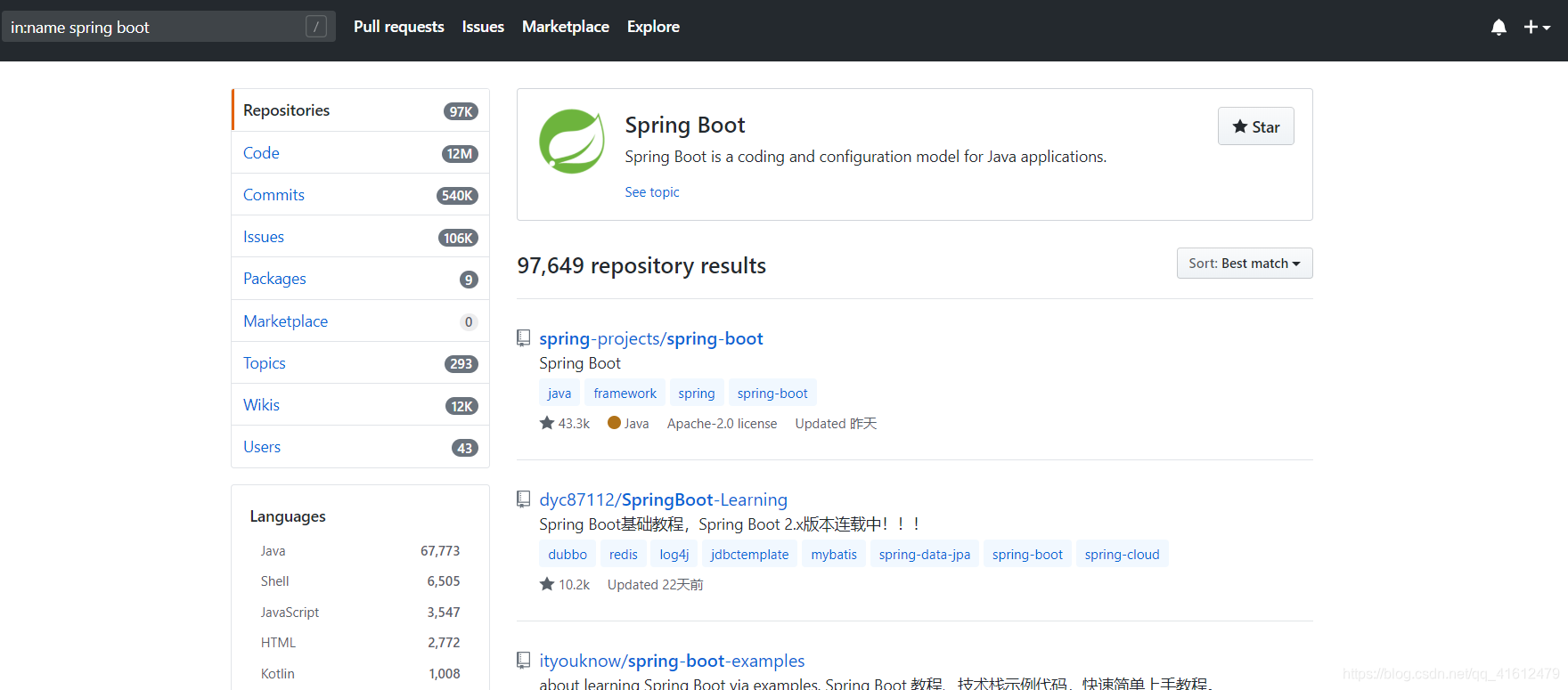Filter results by Shell language
The image size is (1568, 690).
click(x=360, y=581)
